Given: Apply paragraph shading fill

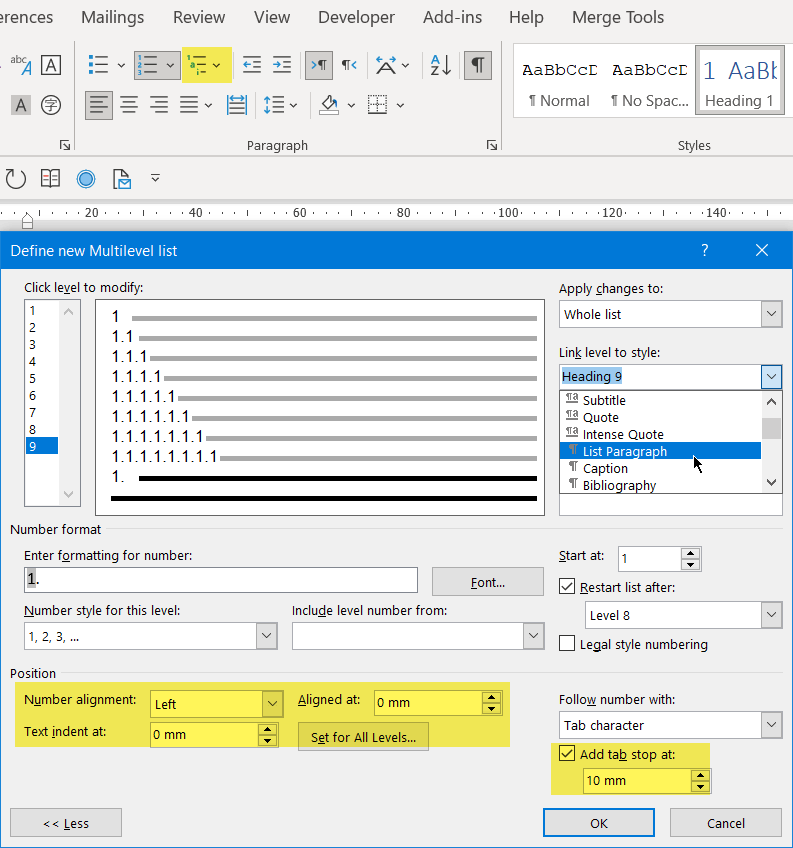Looking at the screenshot, I should pos(329,105).
